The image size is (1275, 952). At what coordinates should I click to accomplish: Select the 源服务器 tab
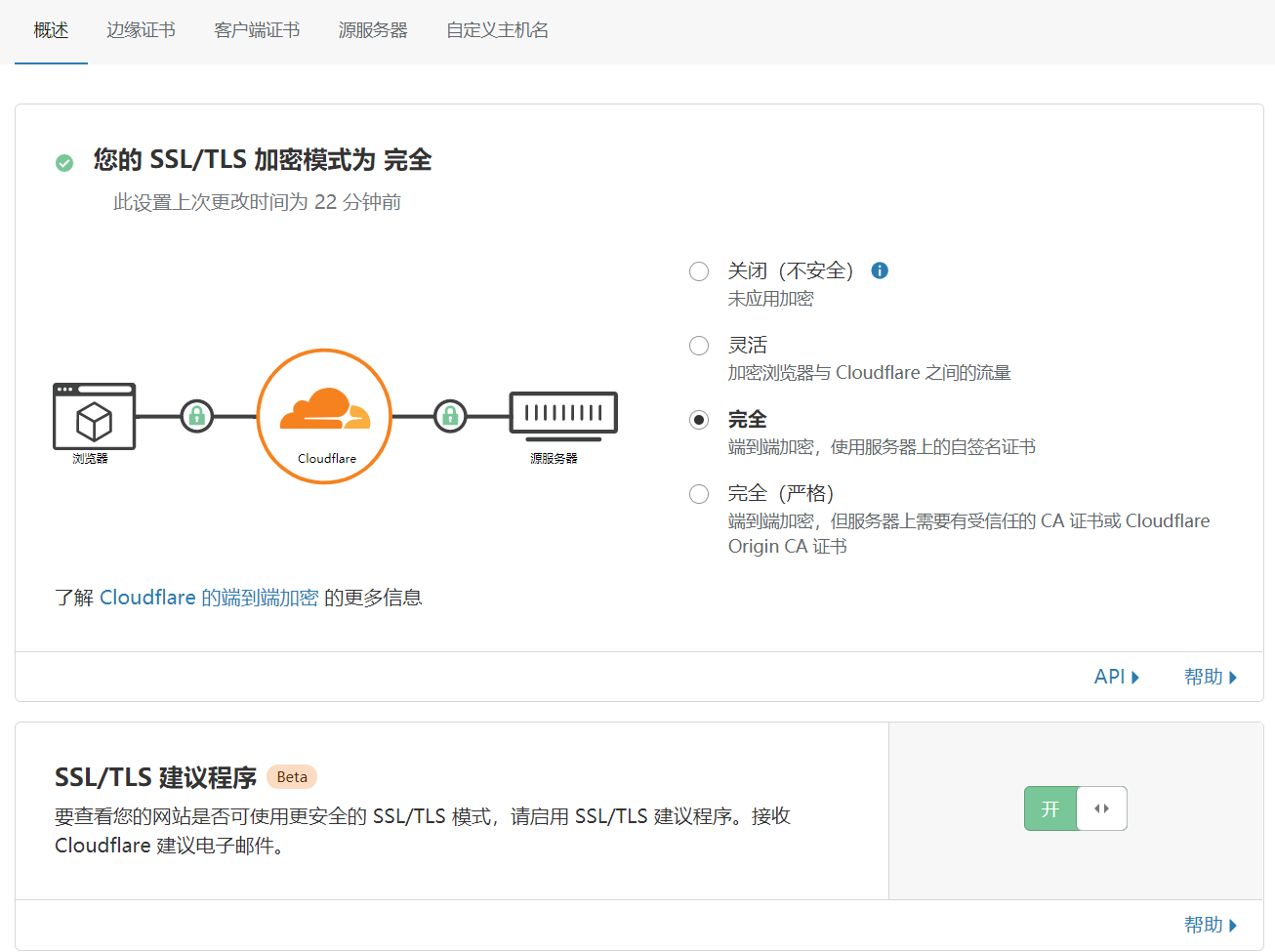point(373,30)
